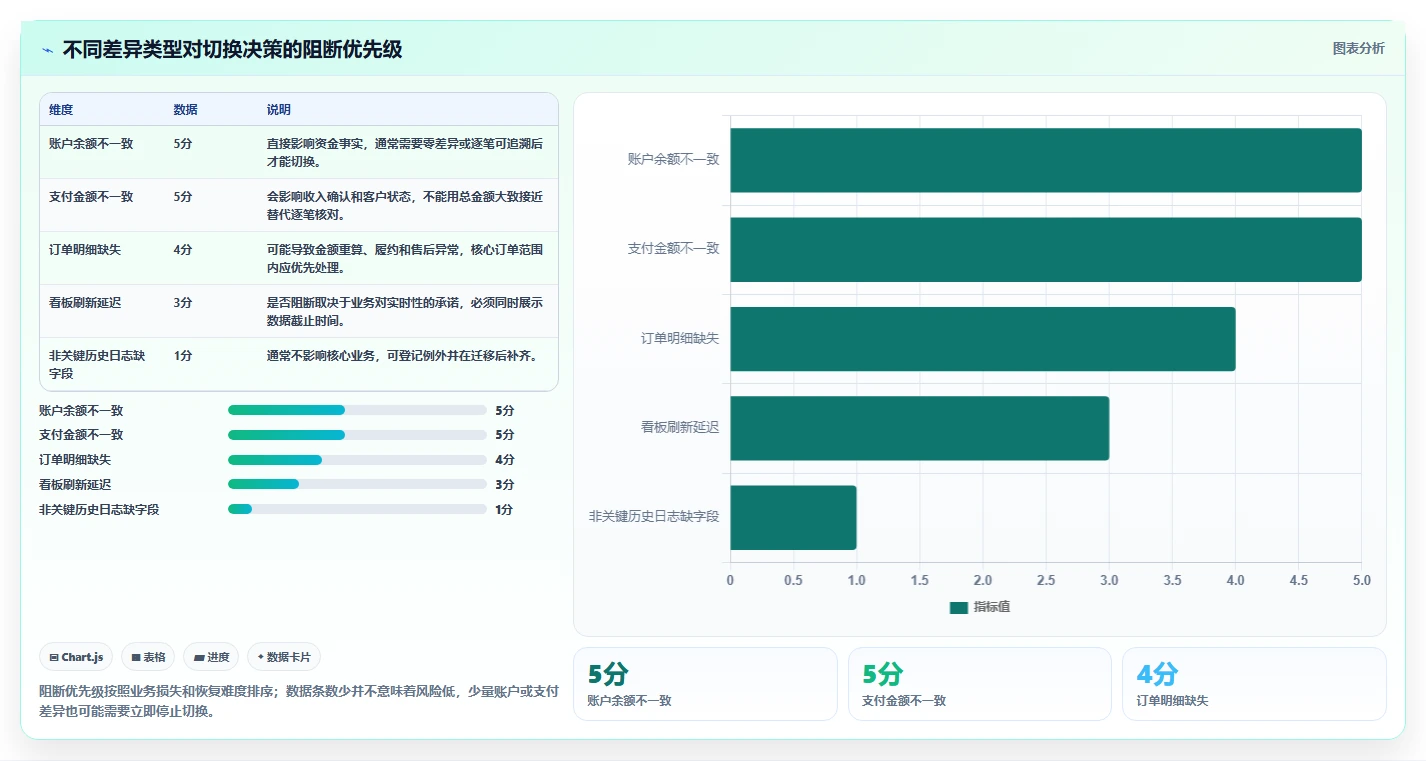Screen dimensions: 1426x761
Task: Click the 账户余额不一致 chart axis label
Action: pos(673,159)
